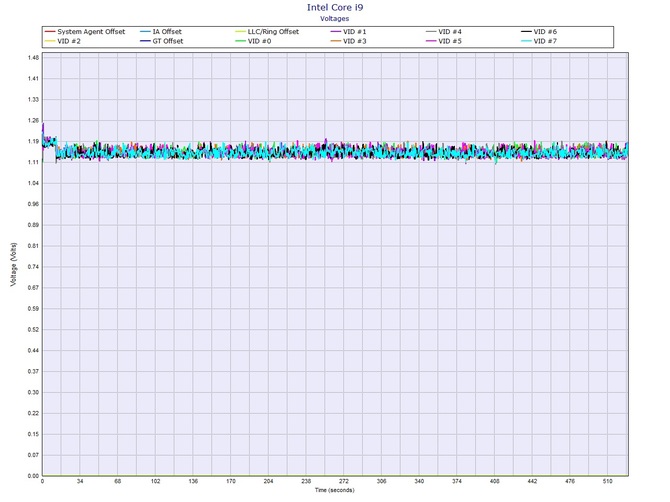The width and height of the screenshot is (670, 502).
Task: Click the 0.00 tick label on the voltage axis
Action: (x=34, y=476)
